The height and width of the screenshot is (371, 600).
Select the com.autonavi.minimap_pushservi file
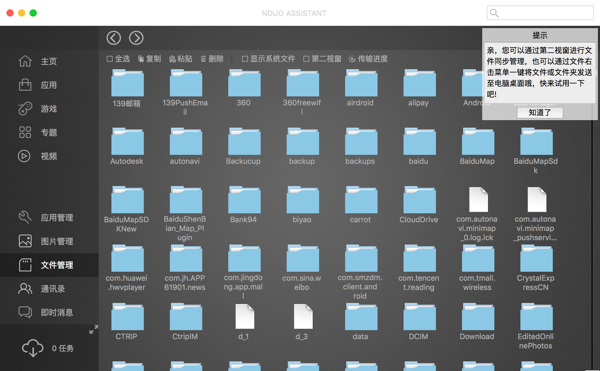click(x=536, y=200)
